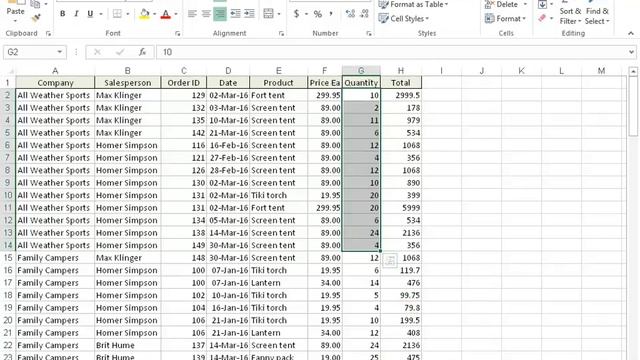Open Find & Select menu
Image resolution: width=640 pixels, height=360 pixels.
[x=597, y=16]
